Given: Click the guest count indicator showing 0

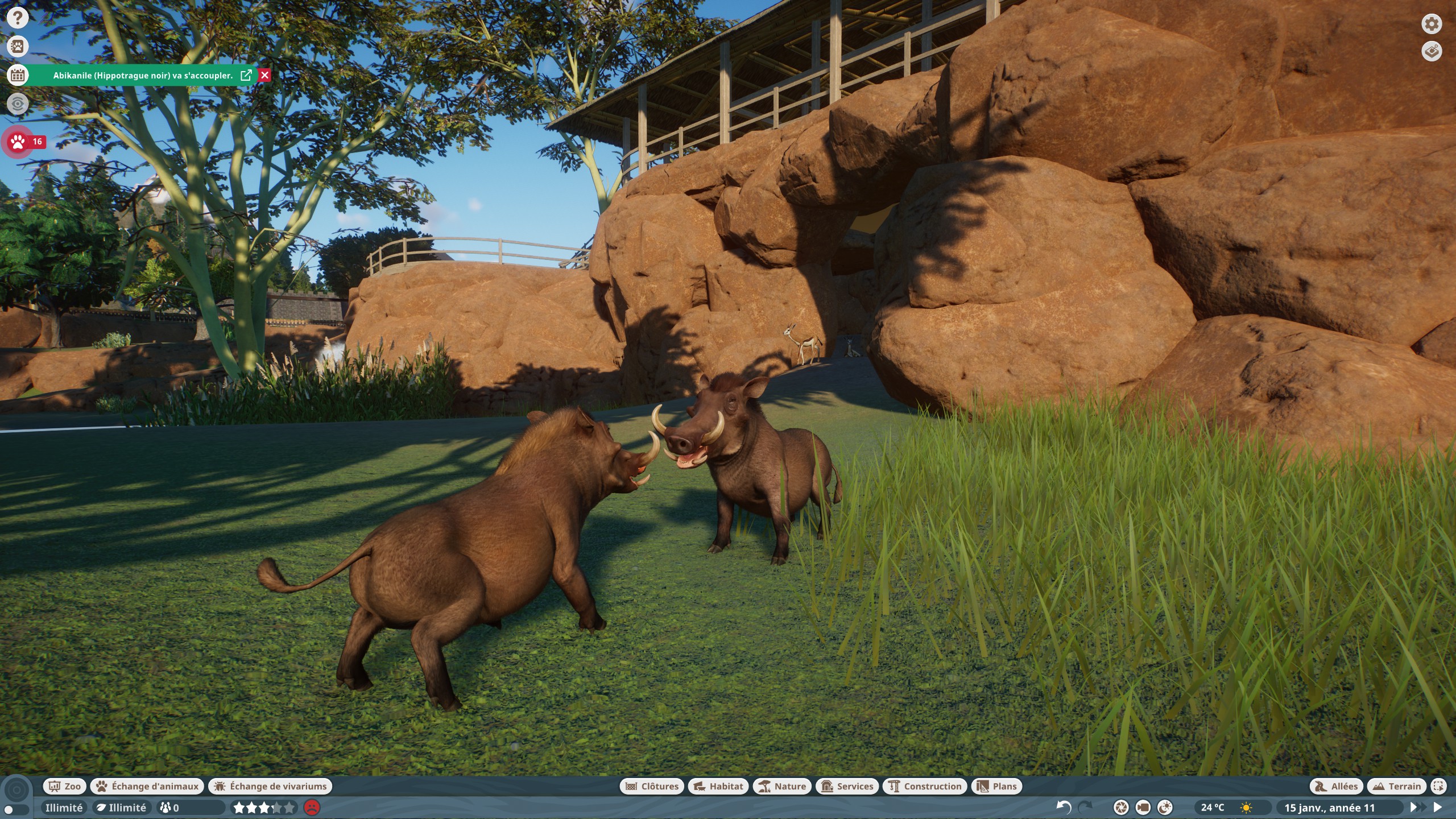Looking at the screenshot, I should [190, 807].
